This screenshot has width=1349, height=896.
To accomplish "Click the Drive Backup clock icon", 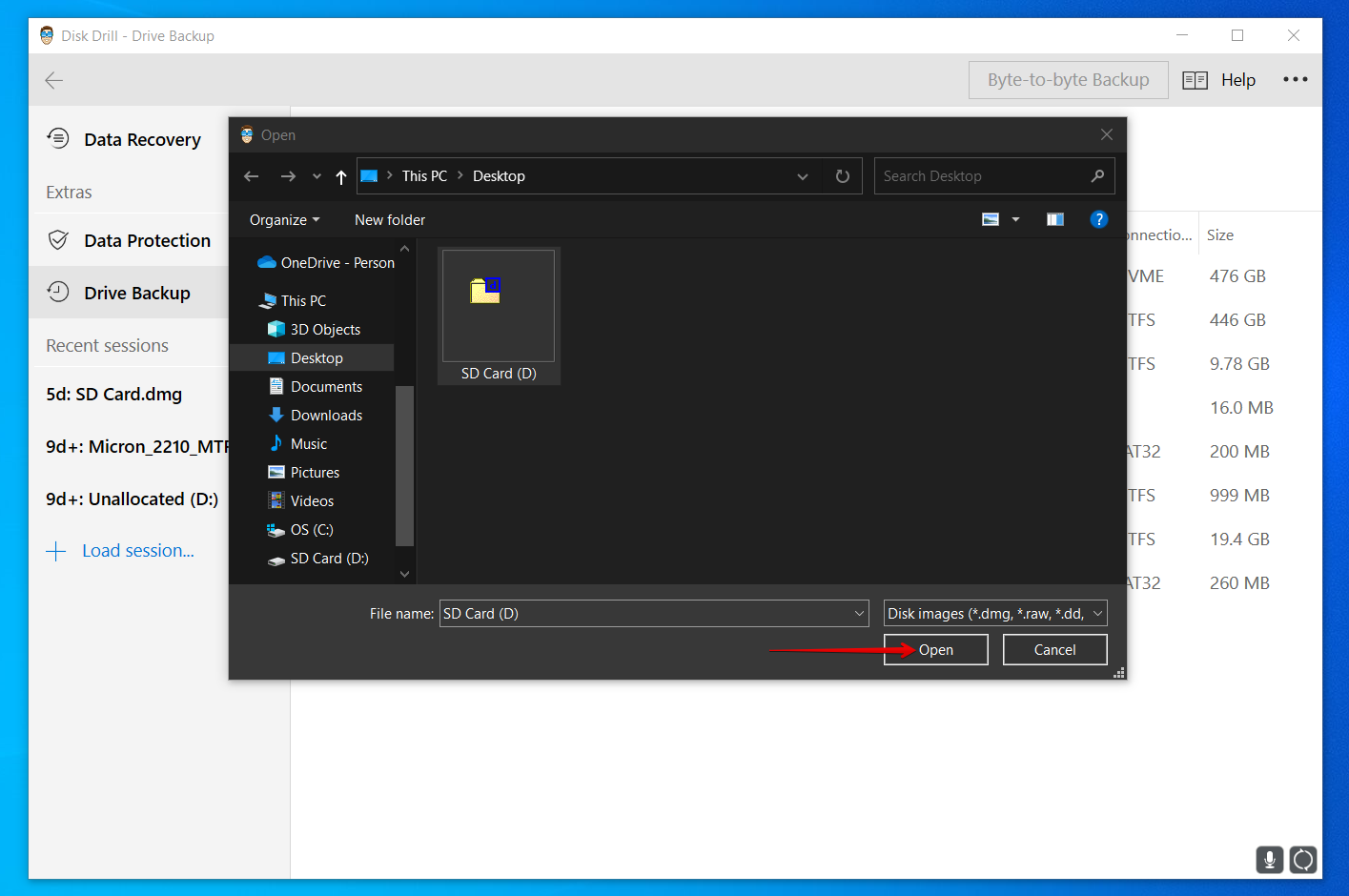I will [x=58, y=293].
